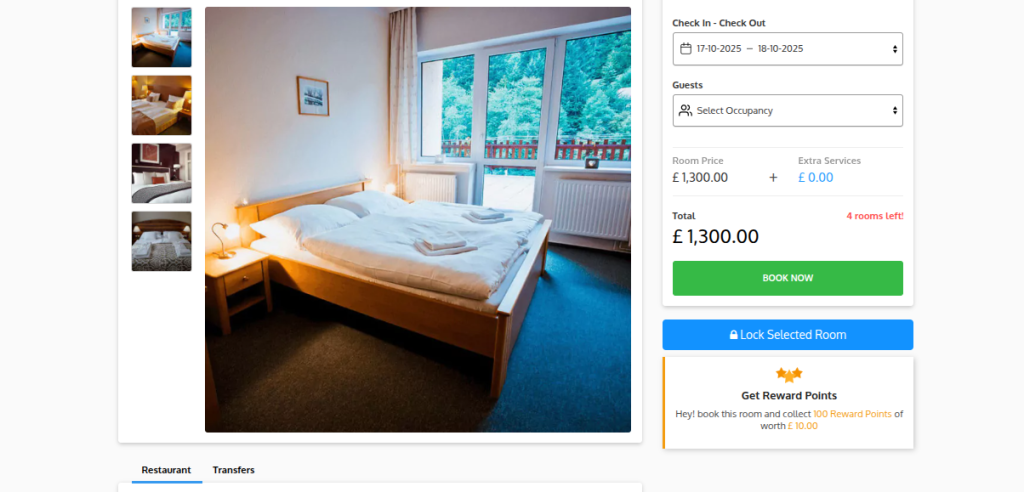Click the green BOOK NOW button

788,278
